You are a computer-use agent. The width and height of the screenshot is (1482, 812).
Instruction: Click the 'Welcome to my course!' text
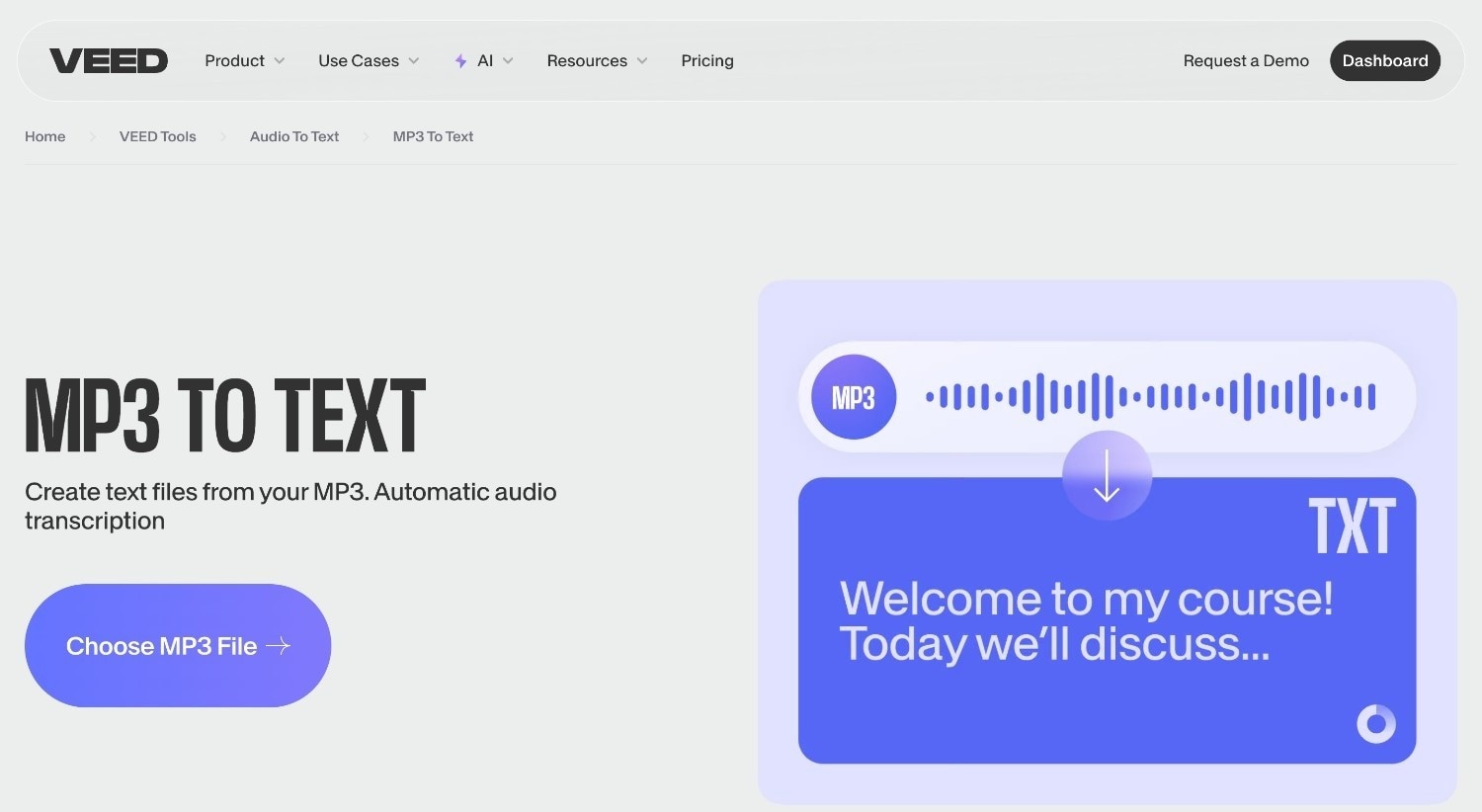(1086, 599)
